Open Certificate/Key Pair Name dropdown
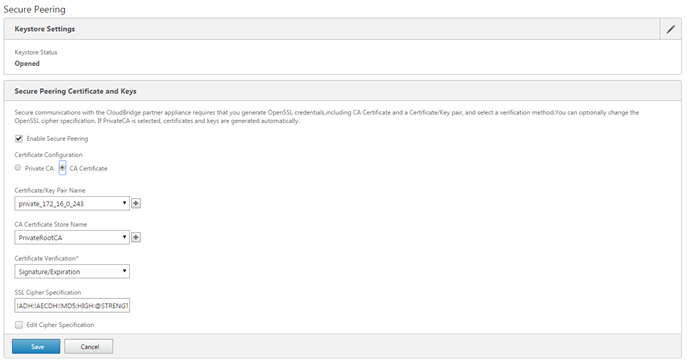 click(72, 203)
